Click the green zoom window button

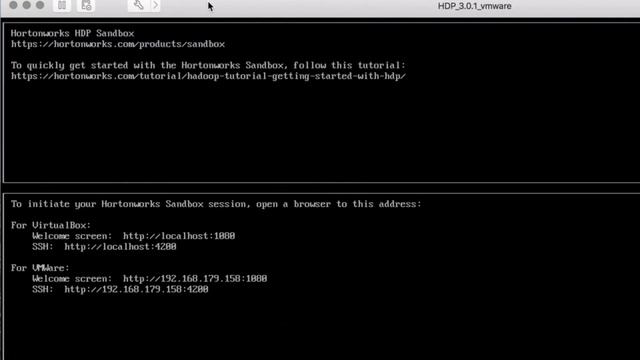[40, 5]
